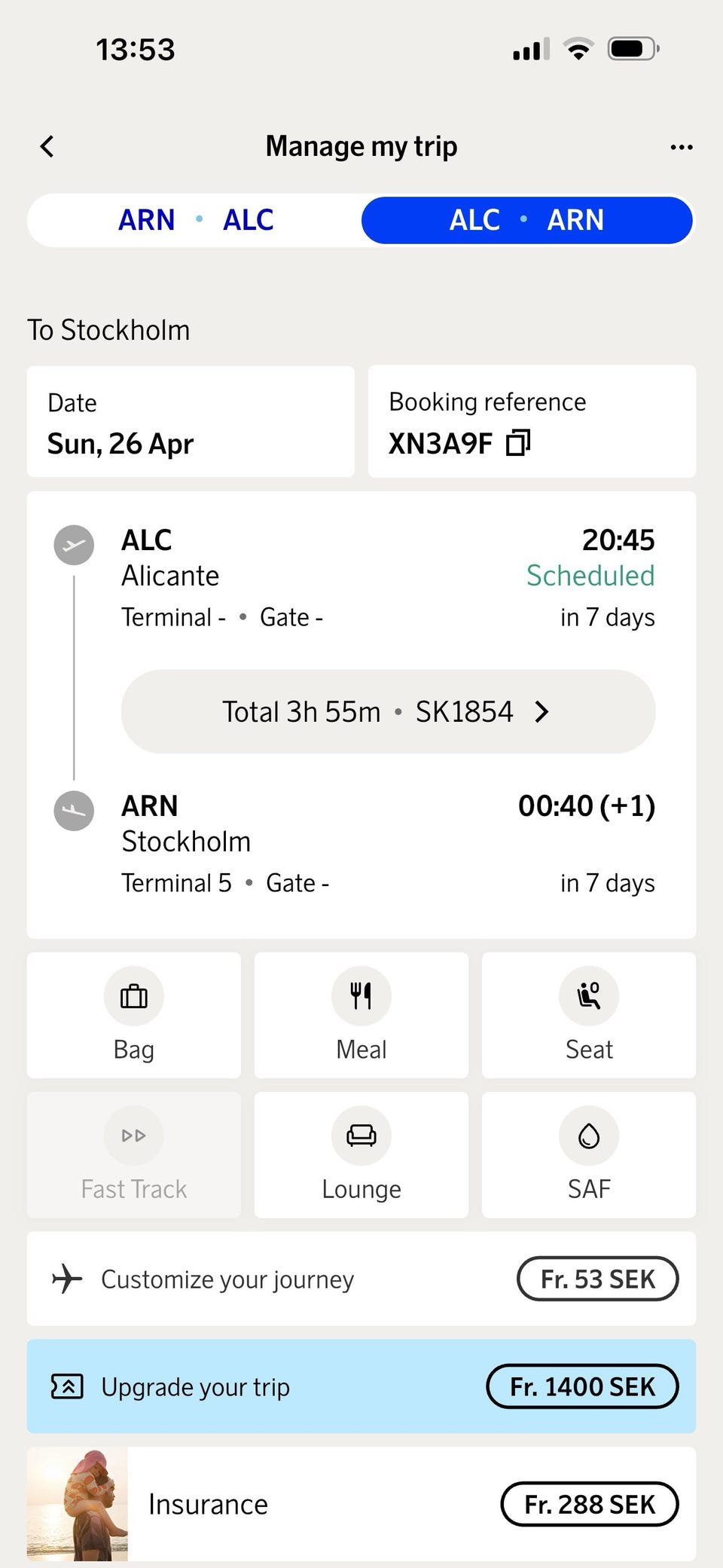Select the ALC to ARN tab
Screen dimensions: 723x1568
click(x=526, y=220)
